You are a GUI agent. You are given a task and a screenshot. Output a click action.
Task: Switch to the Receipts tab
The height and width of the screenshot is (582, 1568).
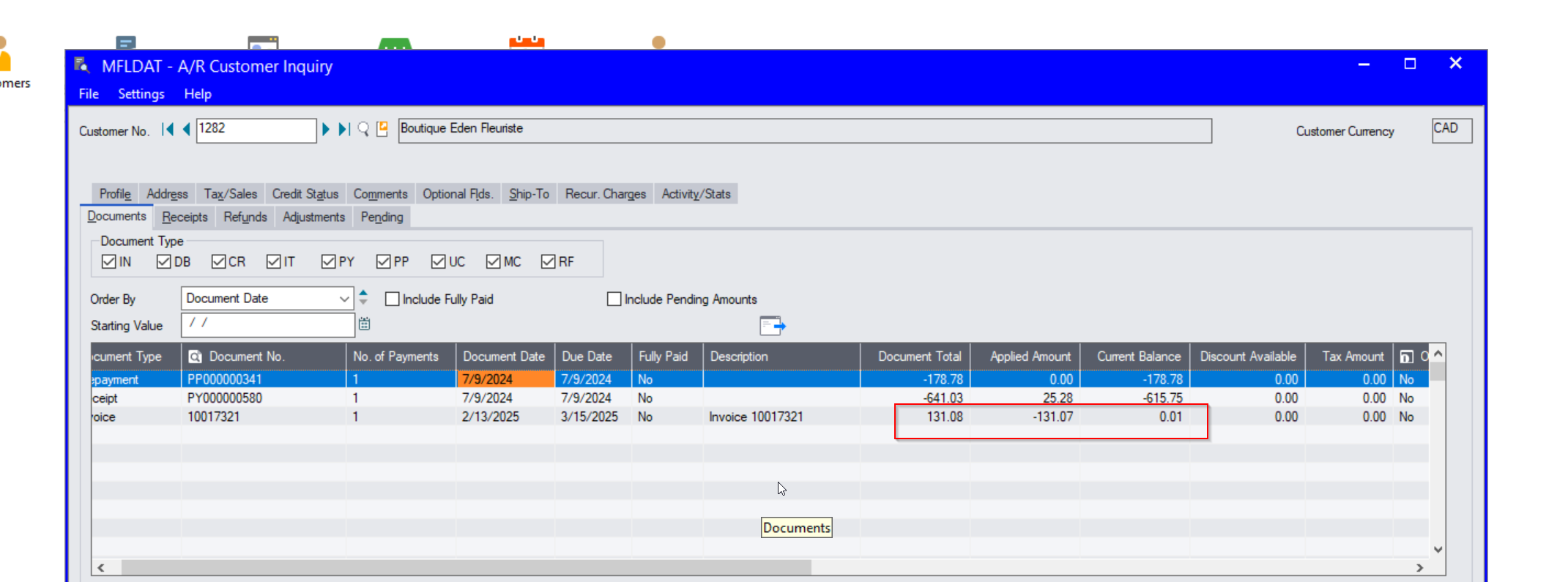click(x=185, y=217)
